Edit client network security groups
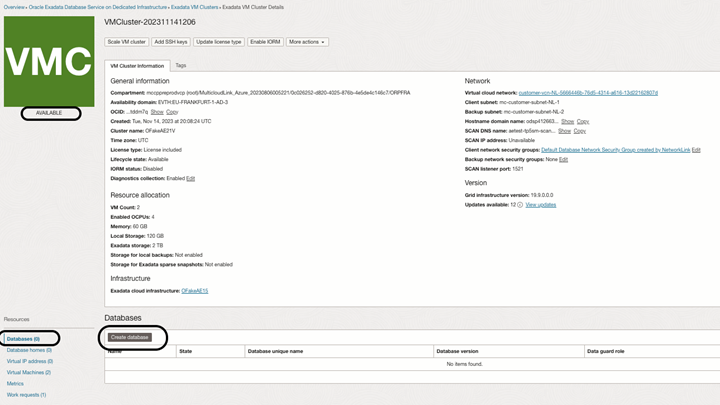720x405 pixels. click(x=696, y=150)
